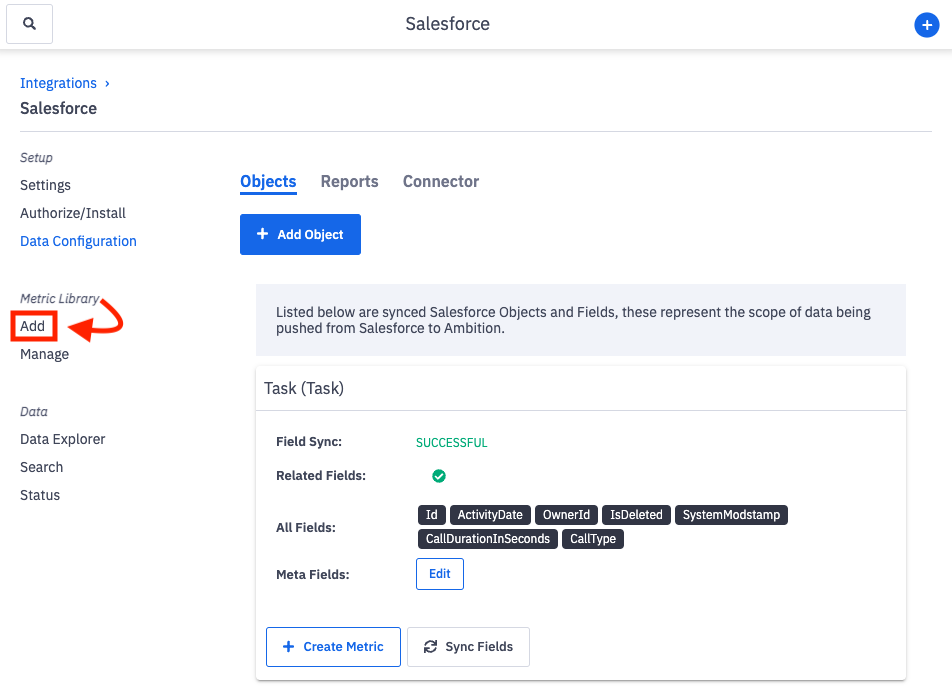
Task: Switch to the Reports tab
Action: 349,181
